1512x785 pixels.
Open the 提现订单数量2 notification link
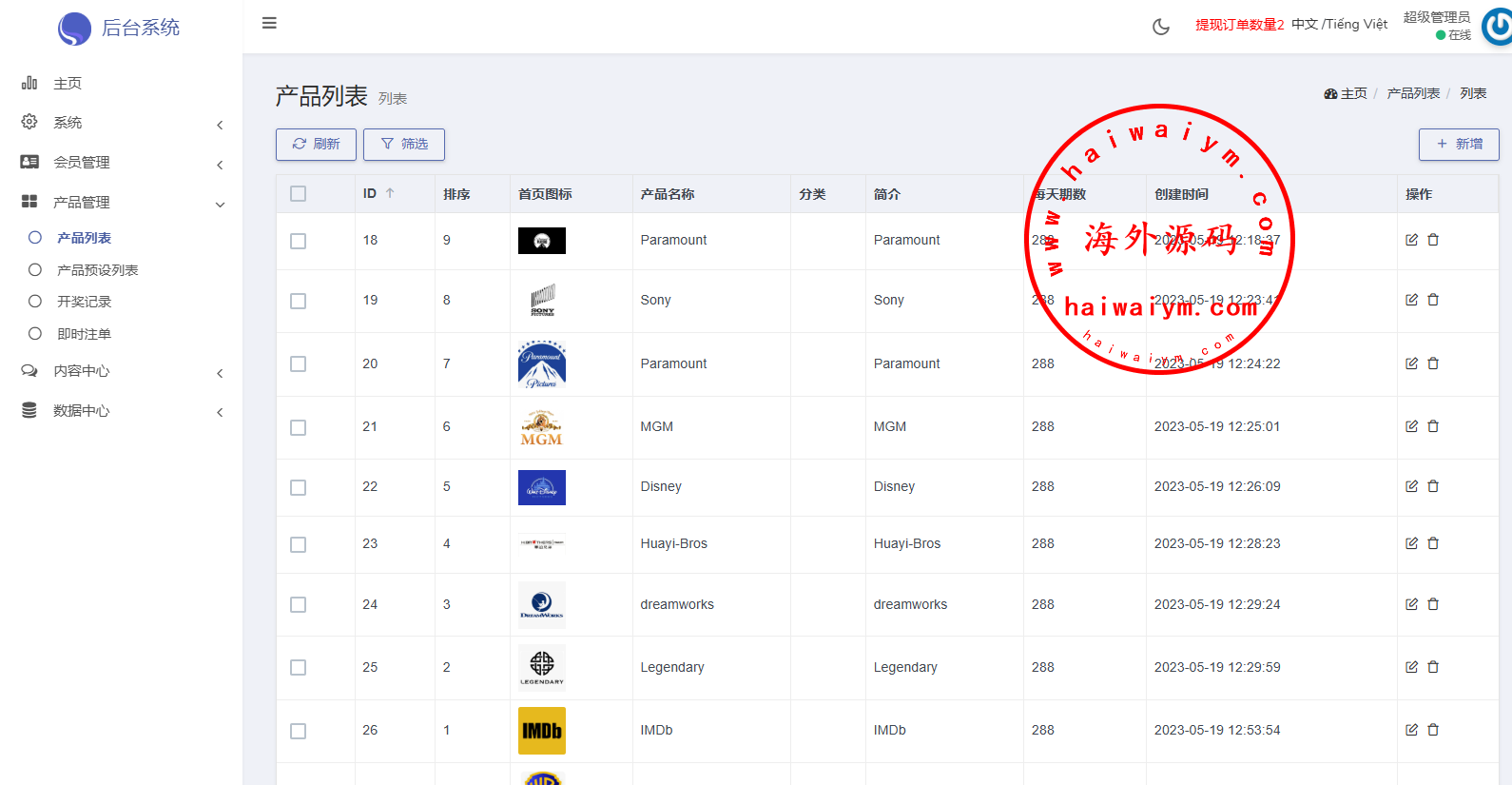(x=1240, y=25)
